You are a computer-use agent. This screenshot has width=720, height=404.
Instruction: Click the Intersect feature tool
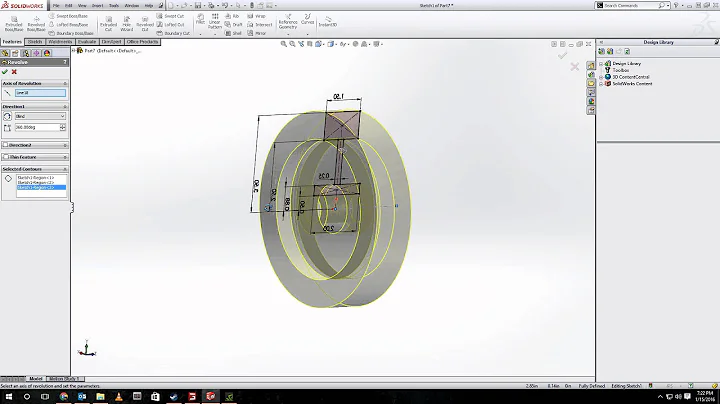pyautogui.click(x=260, y=25)
